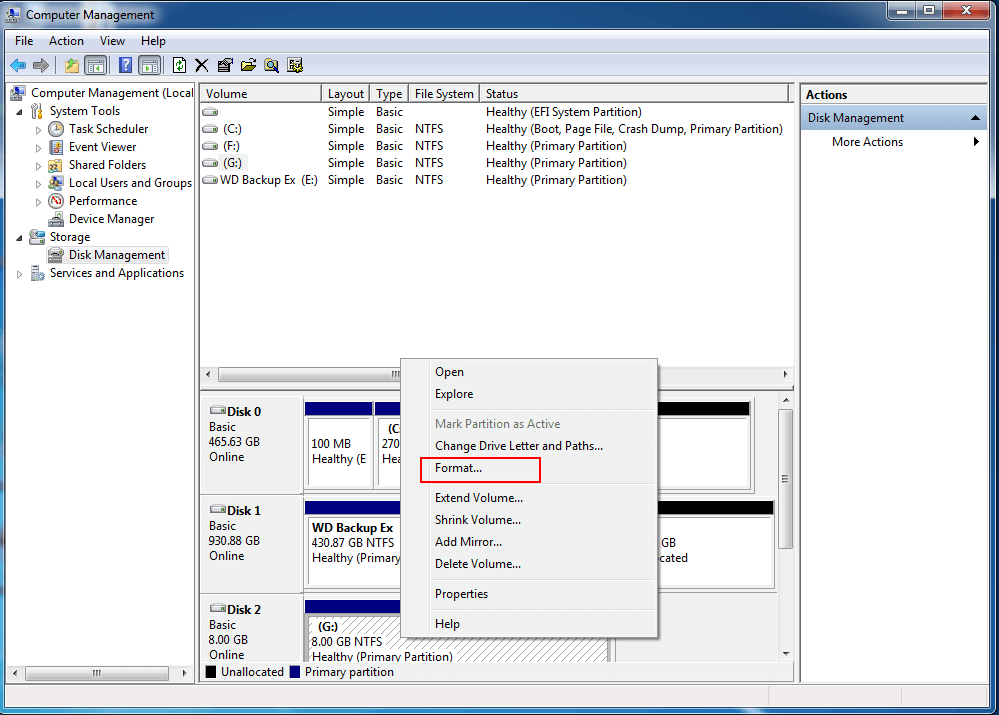Screen dimensions: 999x715
Task: Toggle the Show/Hide Action Pane icon
Action: 149,65
